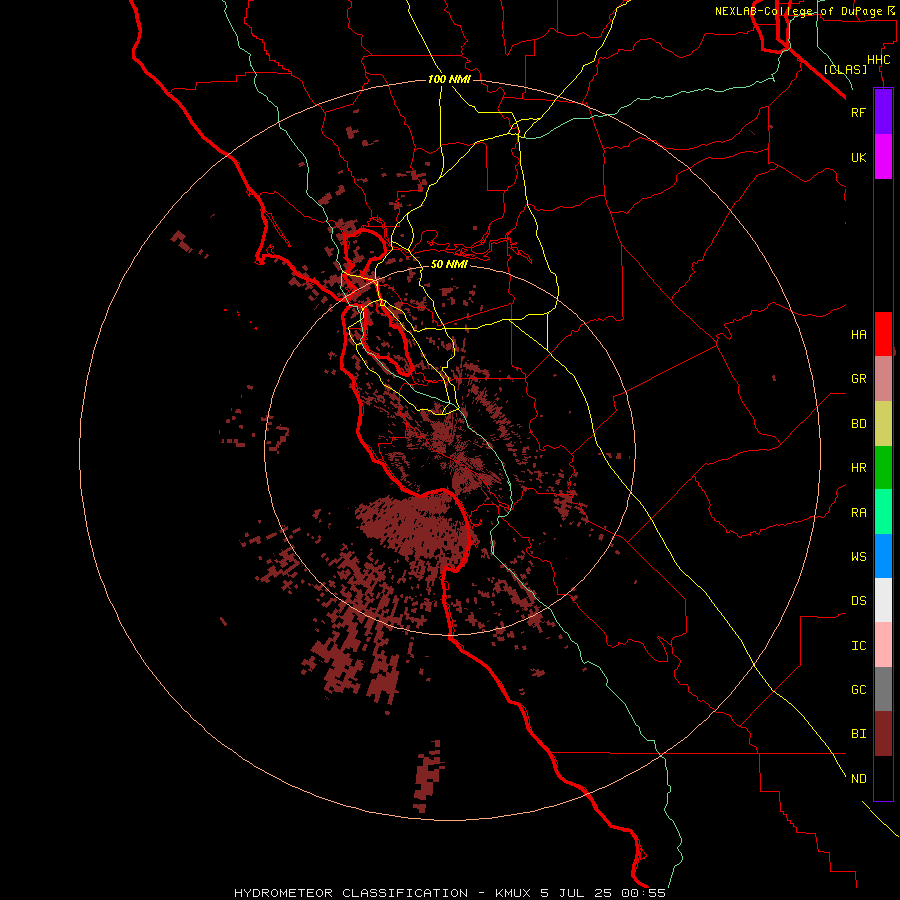Click the 50 NMI range ring label
The height and width of the screenshot is (900, 900).
tap(449, 264)
